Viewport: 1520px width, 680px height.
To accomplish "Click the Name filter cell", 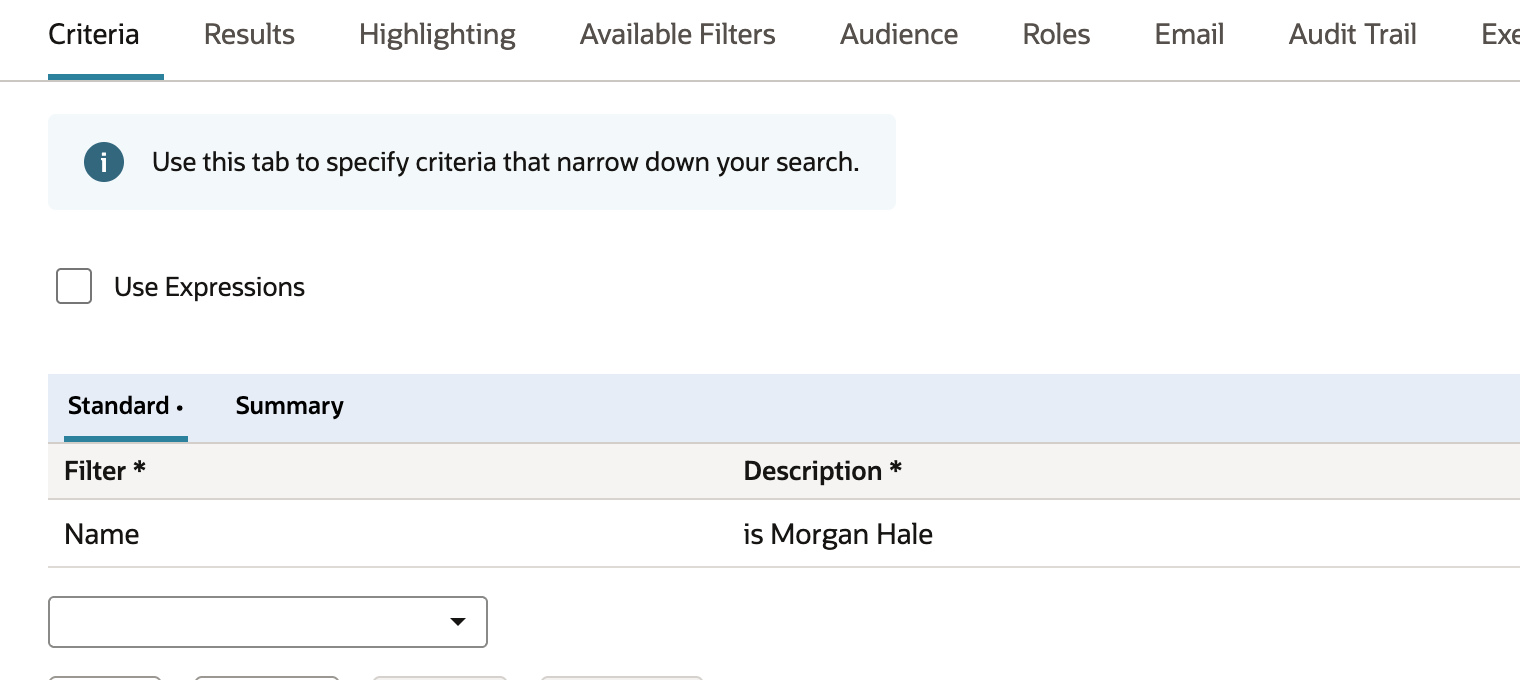I will click(x=102, y=534).
